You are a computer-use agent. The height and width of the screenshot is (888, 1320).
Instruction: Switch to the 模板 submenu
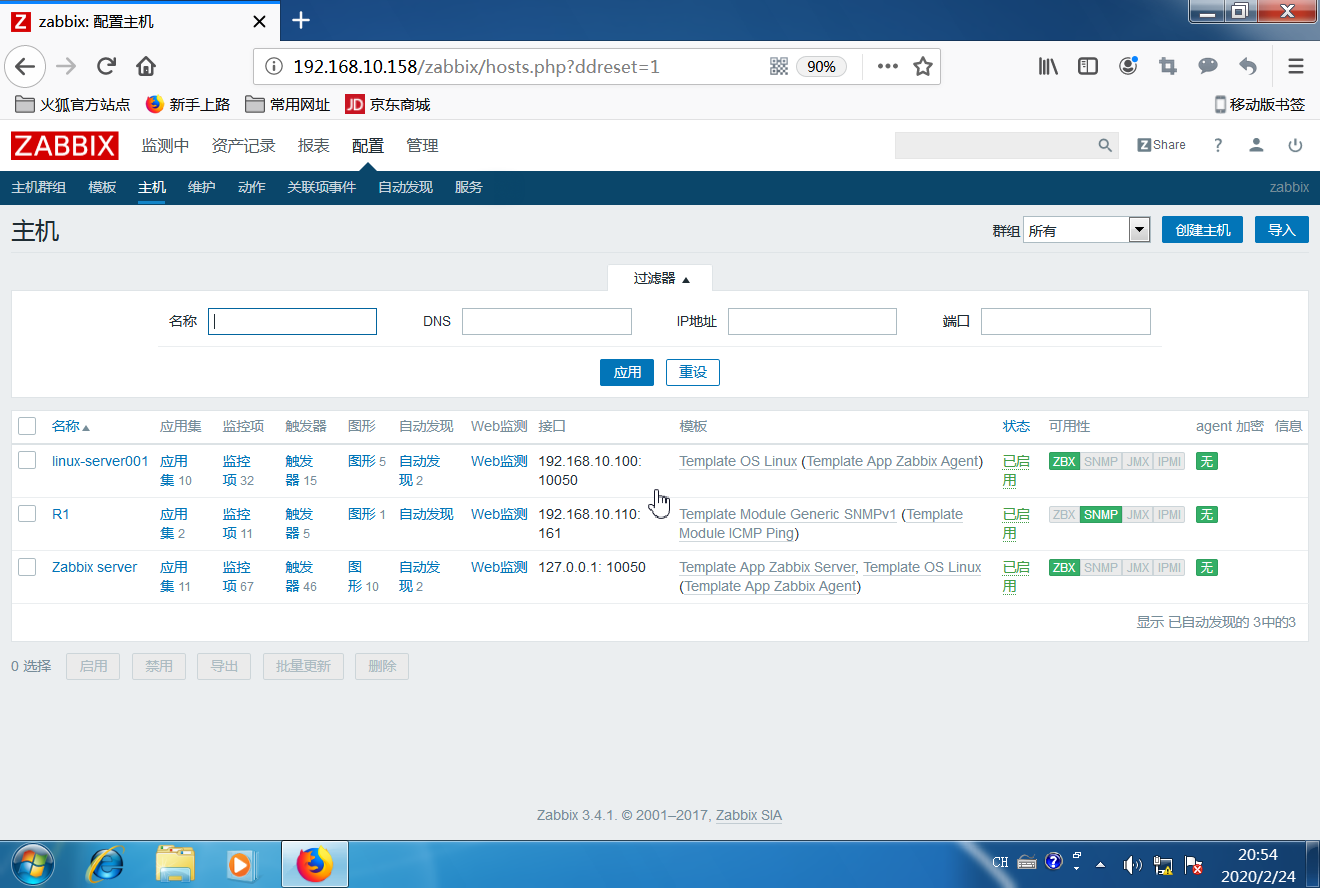pos(102,188)
